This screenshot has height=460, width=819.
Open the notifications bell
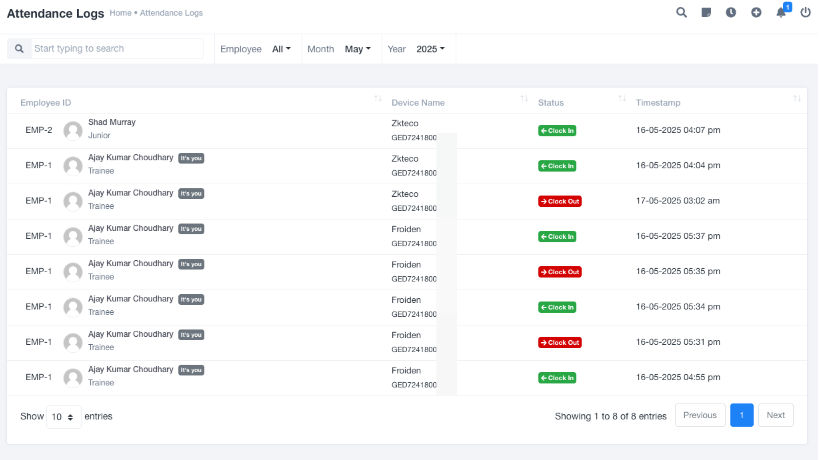tap(781, 13)
